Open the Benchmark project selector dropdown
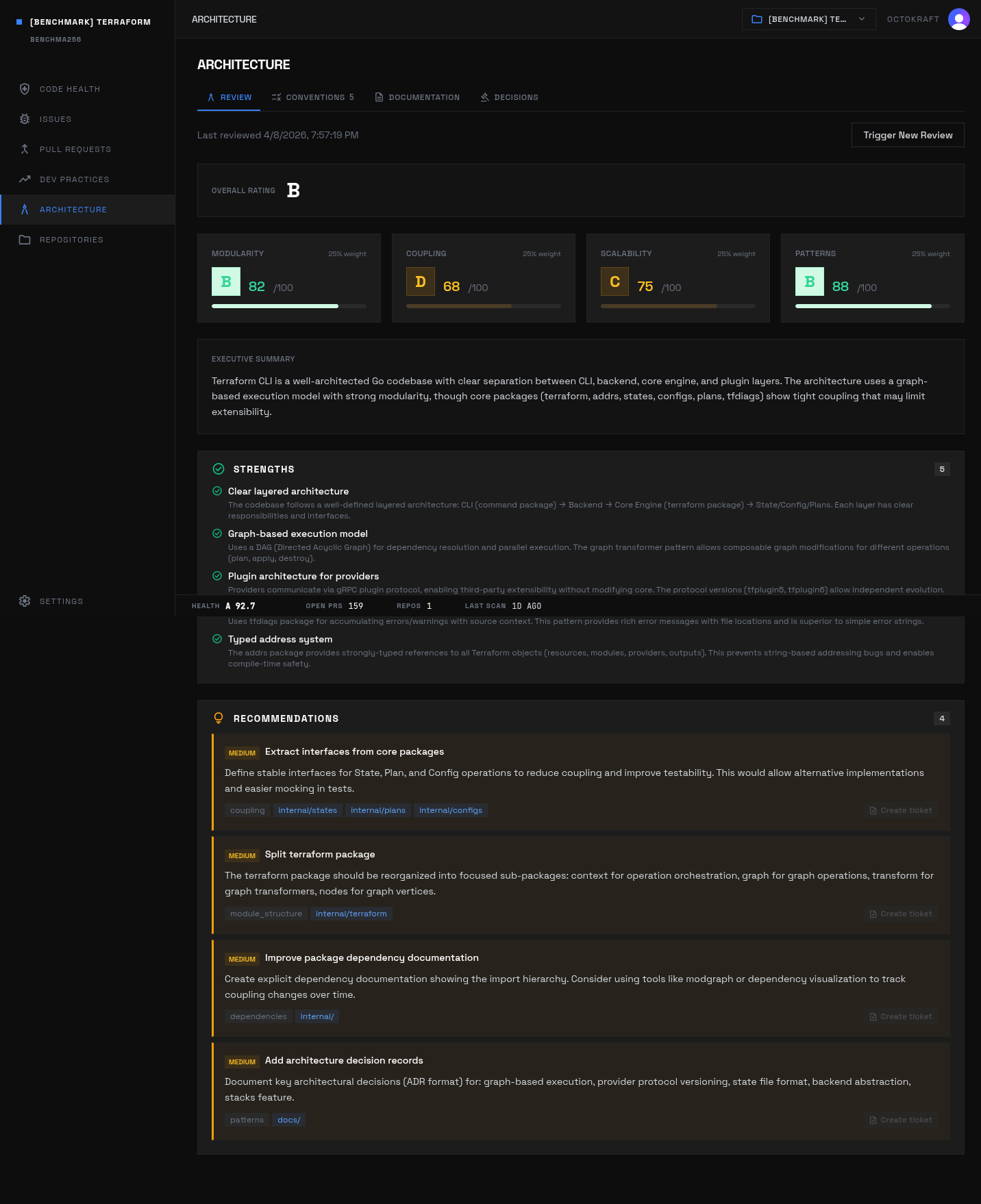981x1204 pixels. [x=808, y=19]
